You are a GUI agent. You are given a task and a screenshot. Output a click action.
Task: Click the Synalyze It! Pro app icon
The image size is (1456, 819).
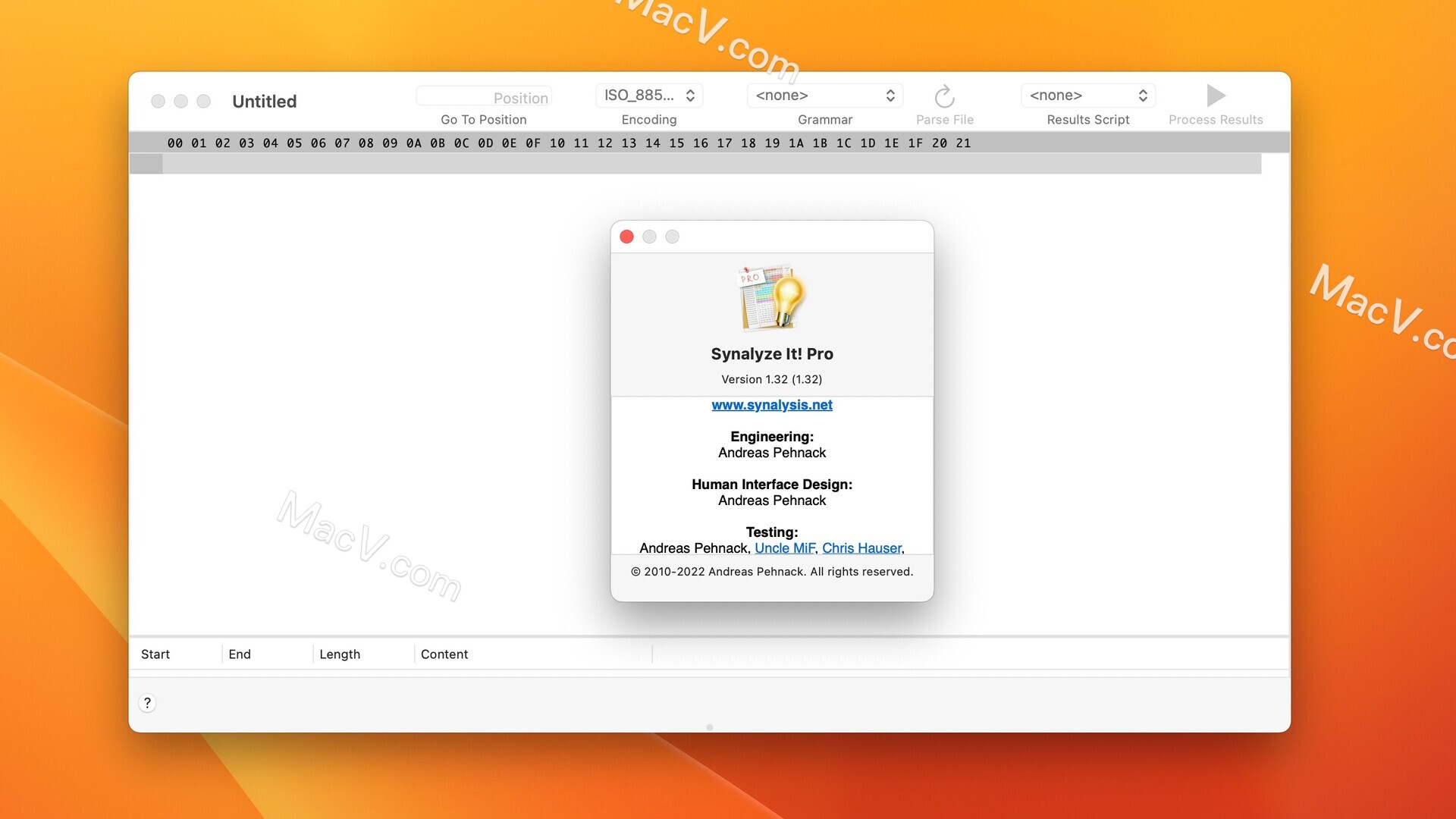click(772, 298)
